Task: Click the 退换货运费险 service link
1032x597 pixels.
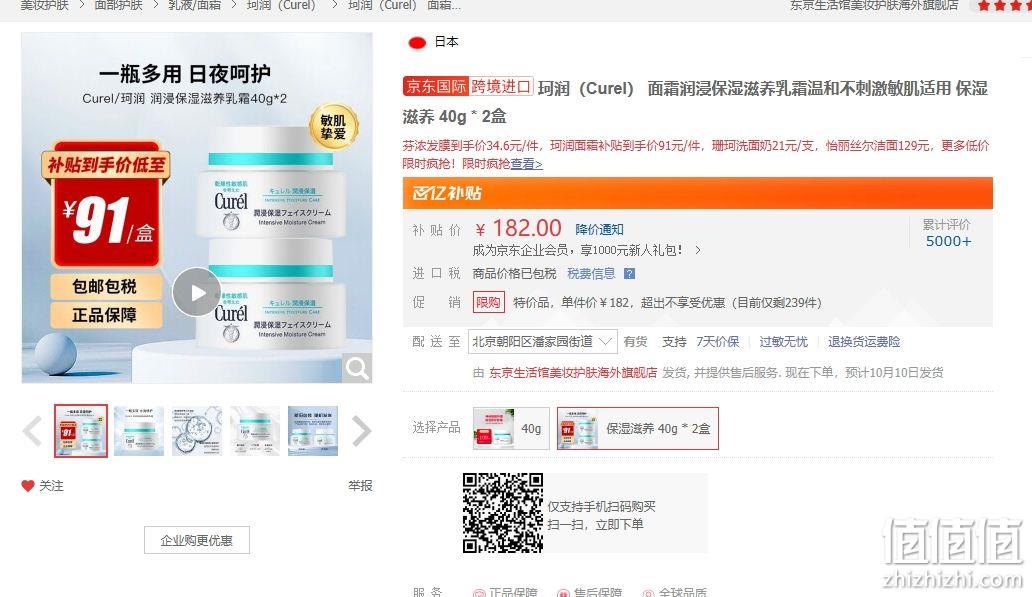Action: click(864, 342)
